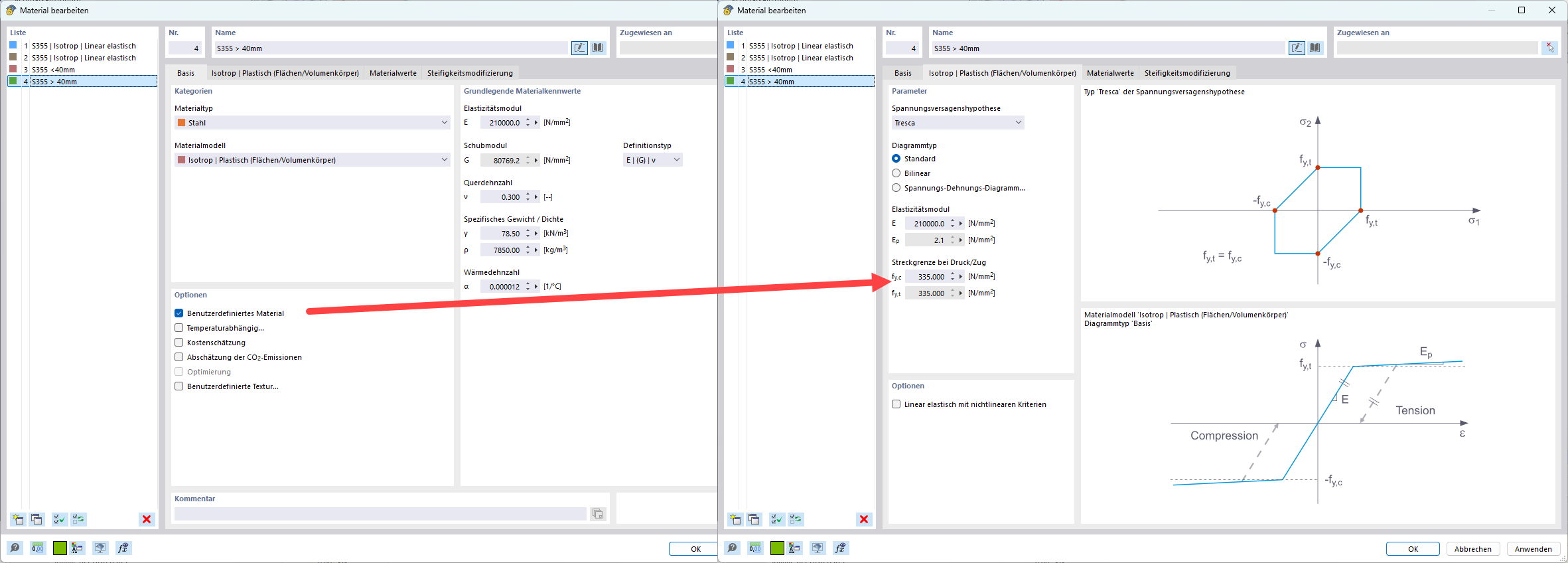Open the Spannungsversagenshypothese Tresca dropdown

tap(957, 123)
